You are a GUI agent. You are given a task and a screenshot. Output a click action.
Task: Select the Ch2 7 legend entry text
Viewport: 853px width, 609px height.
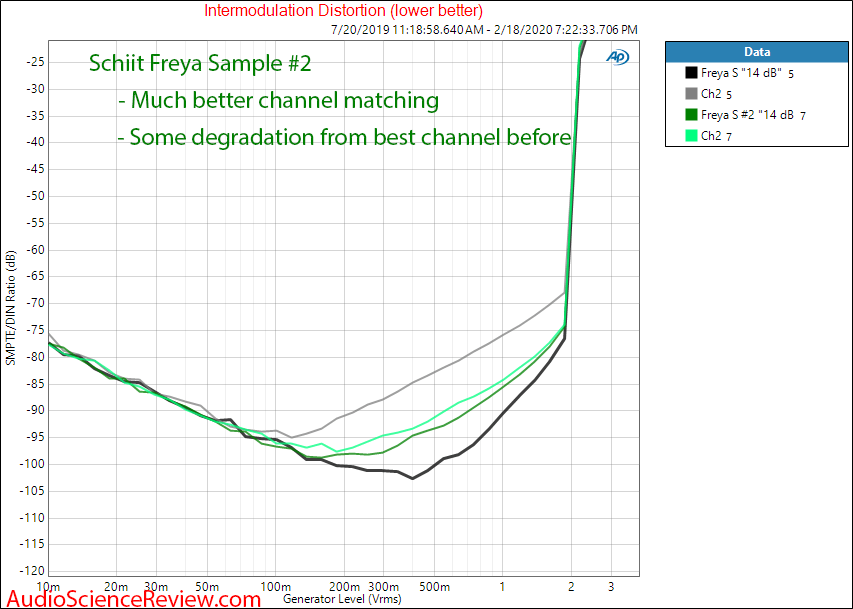coord(716,136)
